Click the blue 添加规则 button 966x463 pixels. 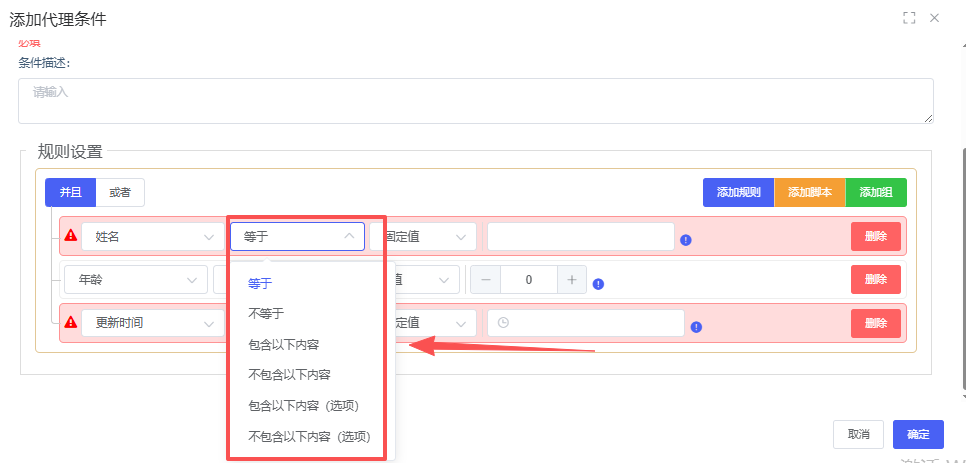(738, 193)
